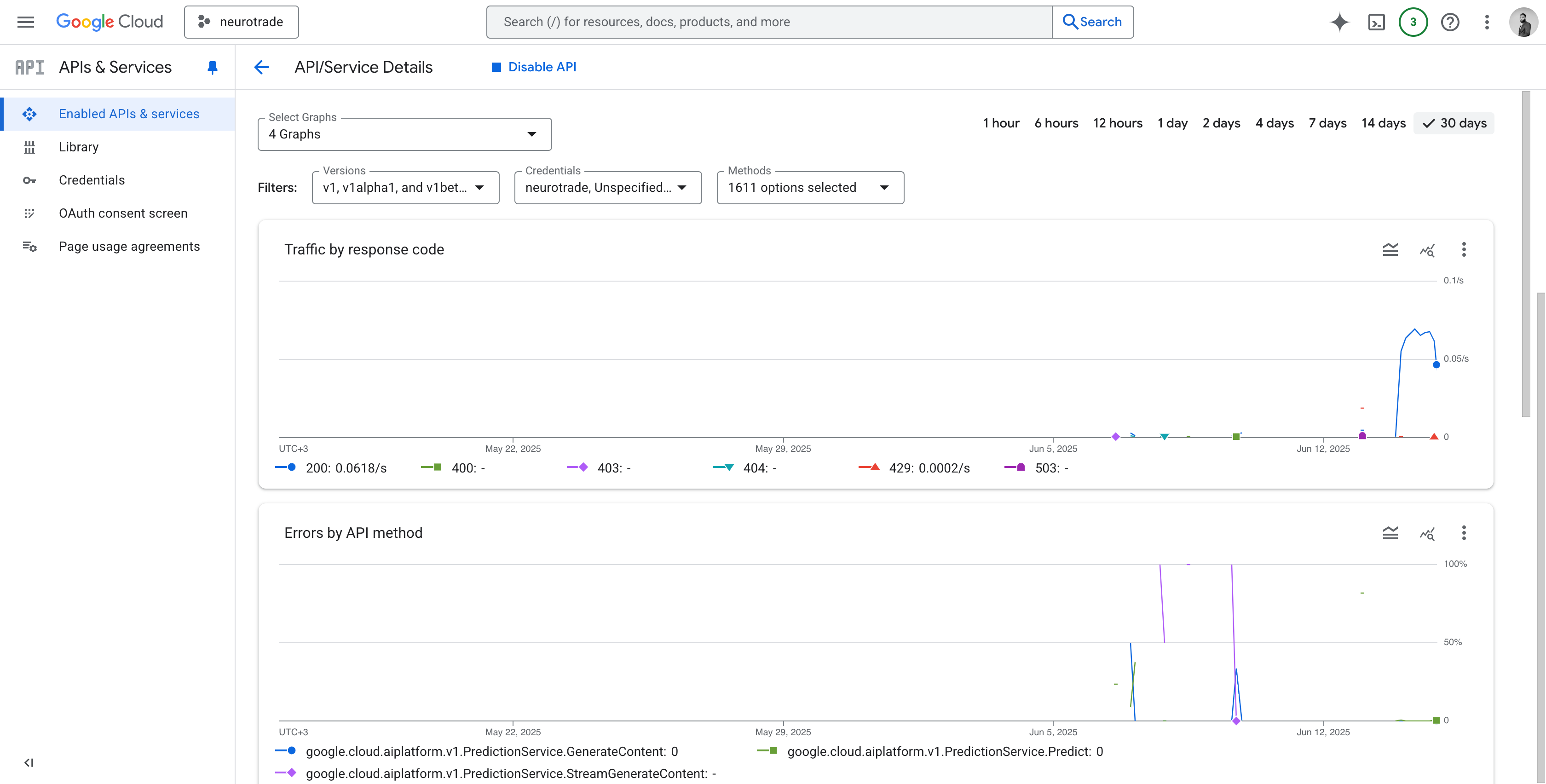Click in the resources search field
The height and width of the screenshot is (784, 1546).
[768, 22]
